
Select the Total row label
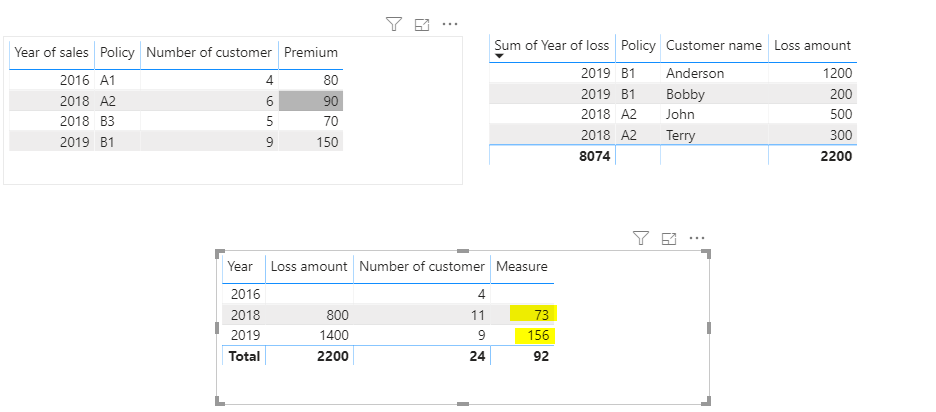[x=244, y=356]
